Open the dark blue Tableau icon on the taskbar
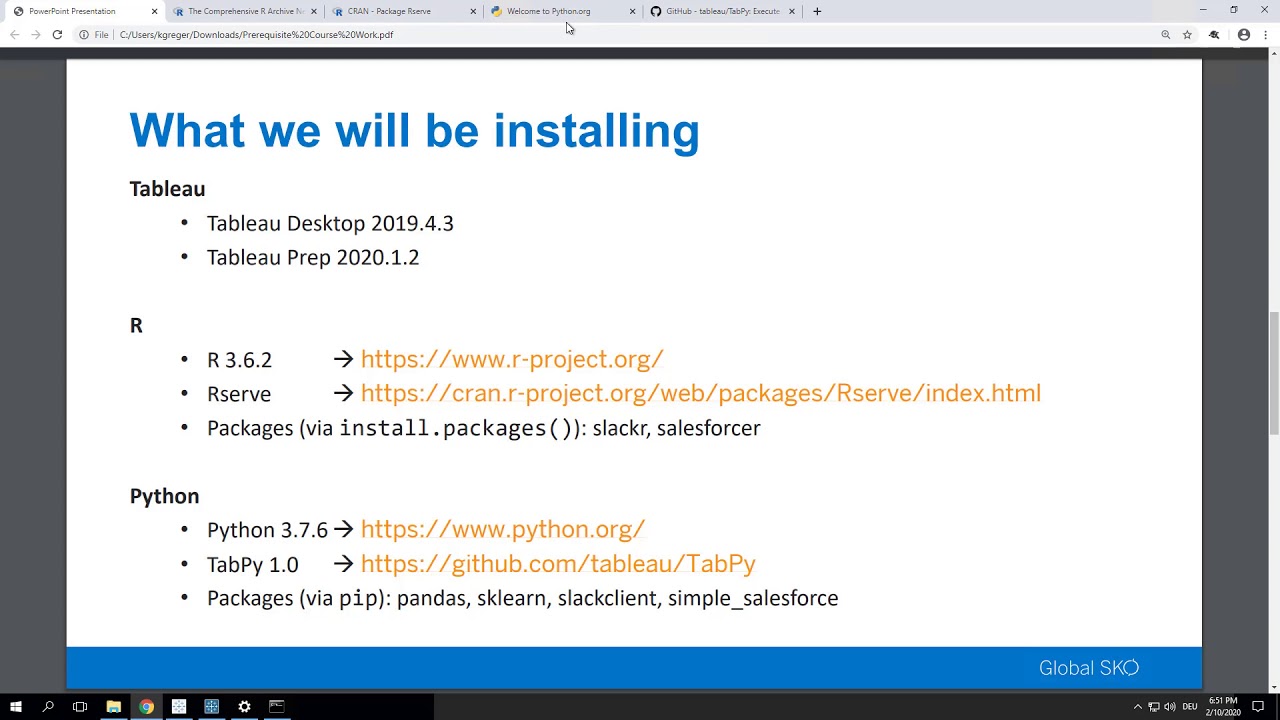Viewport: 1280px width, 720px height. (x=211, y=707)
